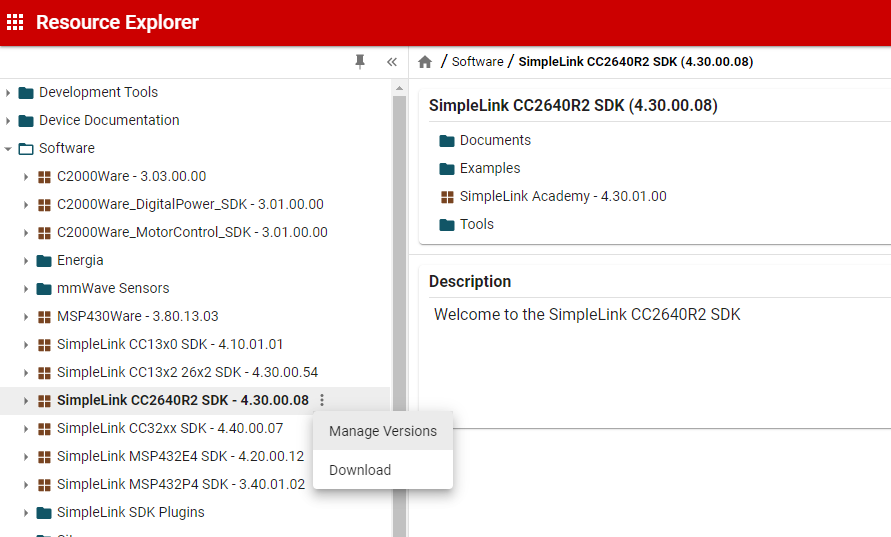Viewport: 891px width, 537px height.
Task: Expand the MSP430Ware - 3.80.13.03 node
Action: click(x=26, y=317)
